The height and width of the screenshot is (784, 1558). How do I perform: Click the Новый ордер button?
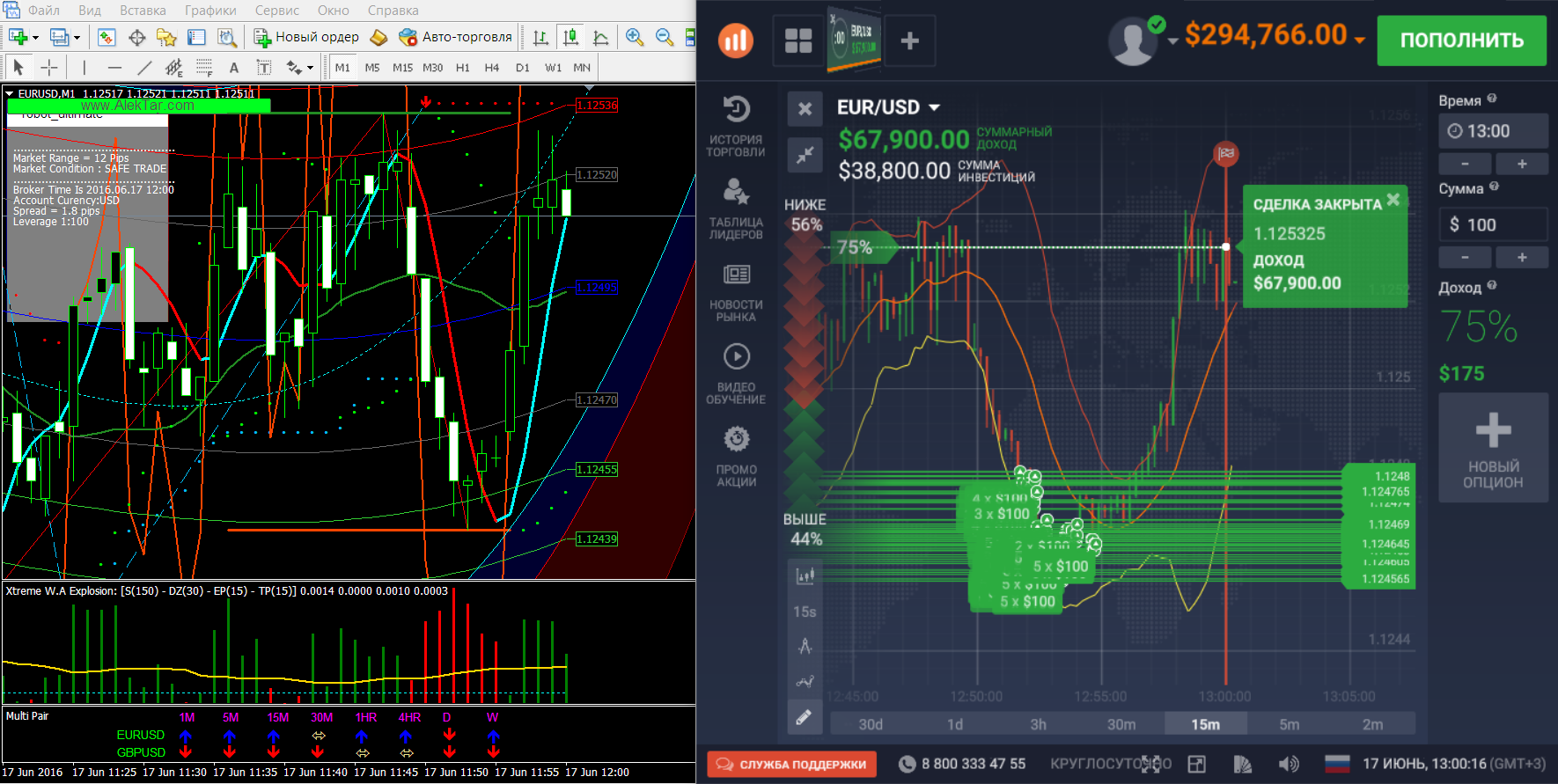click(x=306, y=37)
